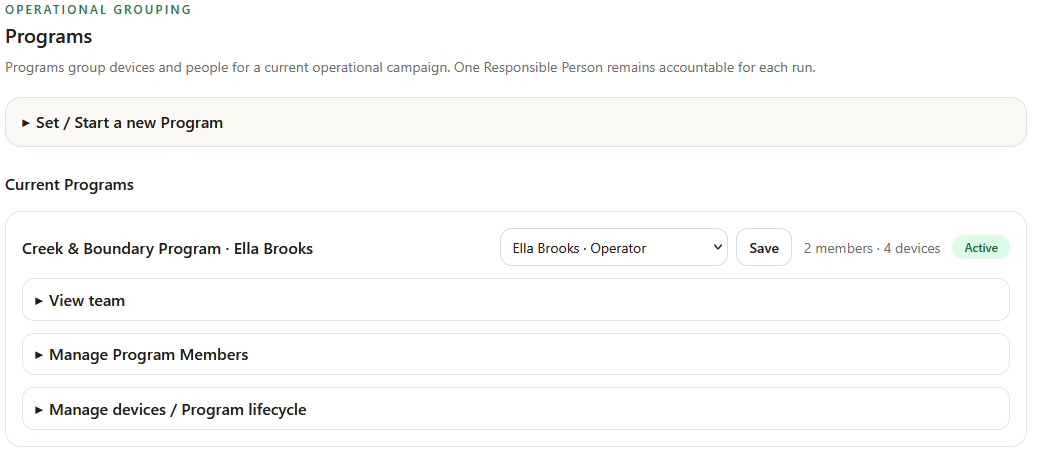Open the Manage Program Members section

(x=515, y=354)
